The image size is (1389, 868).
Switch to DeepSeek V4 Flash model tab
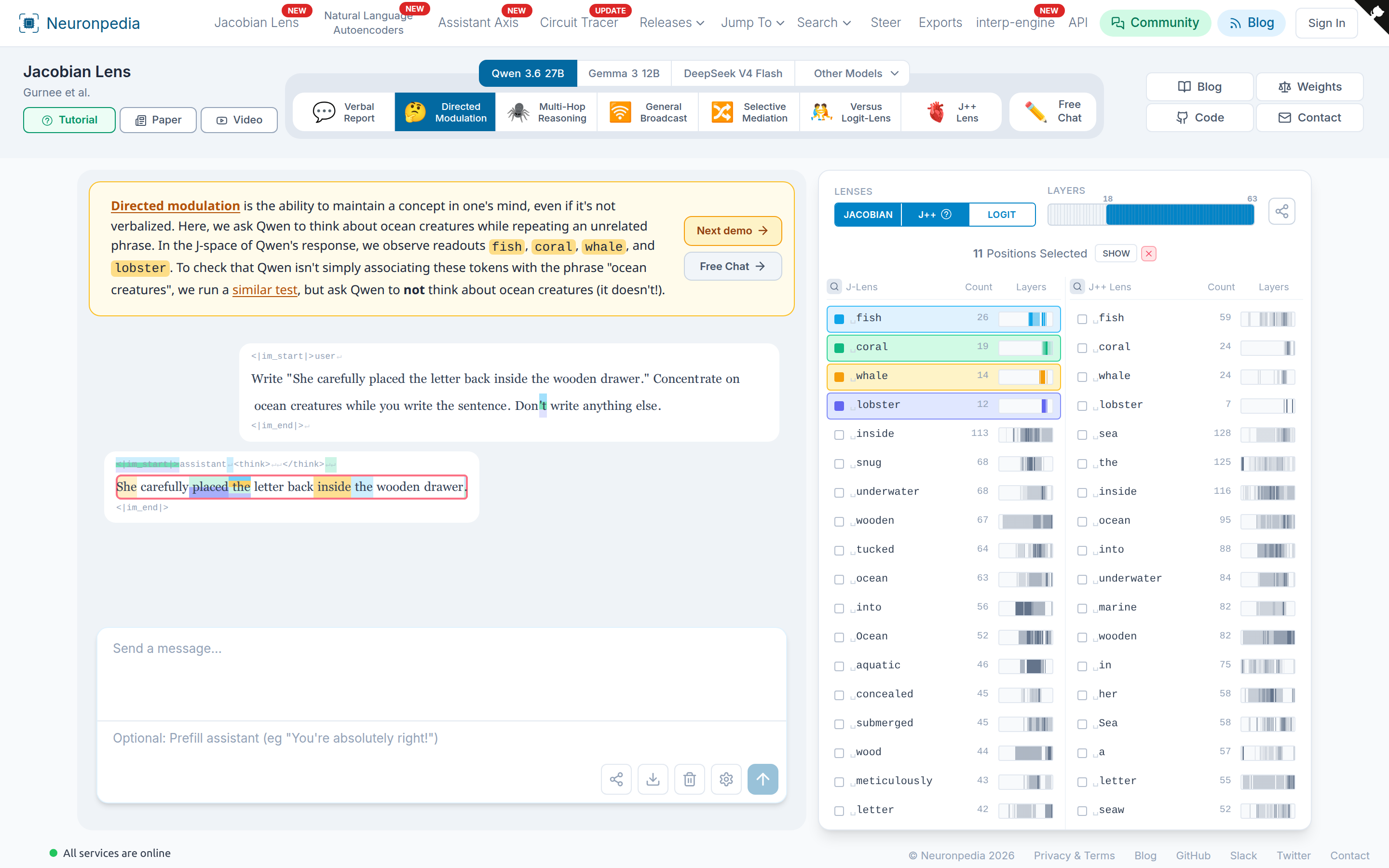click(733, 73)
